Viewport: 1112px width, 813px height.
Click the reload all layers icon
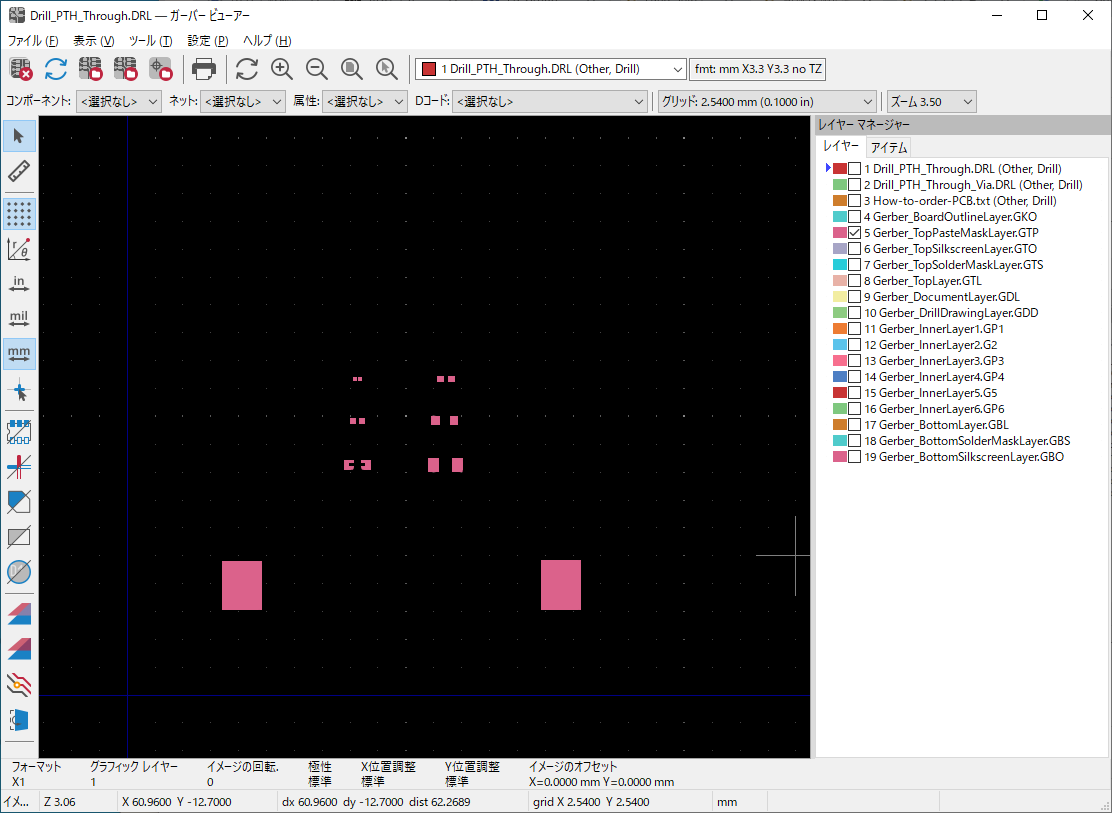point(56,69)
